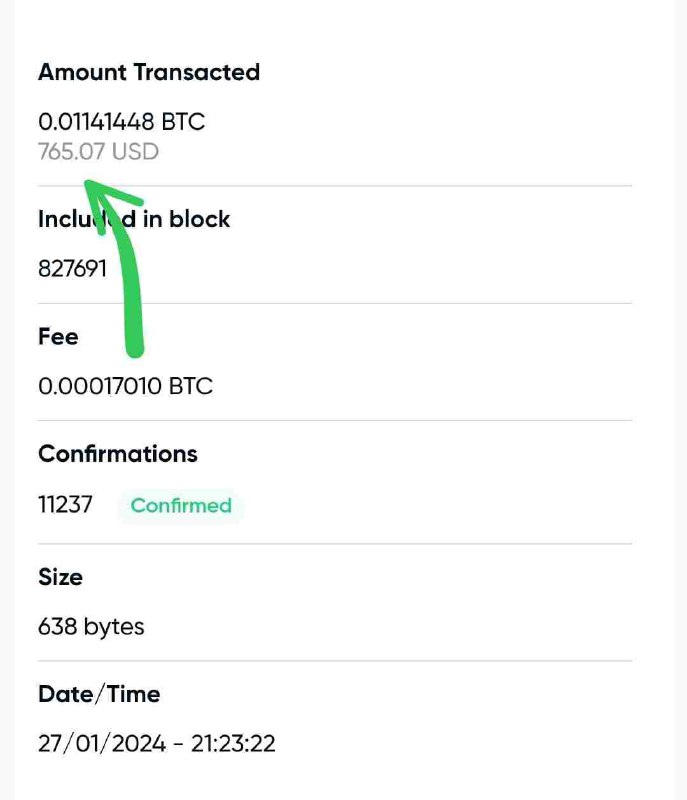Select the 11237 confirmations count
The width and height of the screenshot is (687, 800).
point(65,505)
